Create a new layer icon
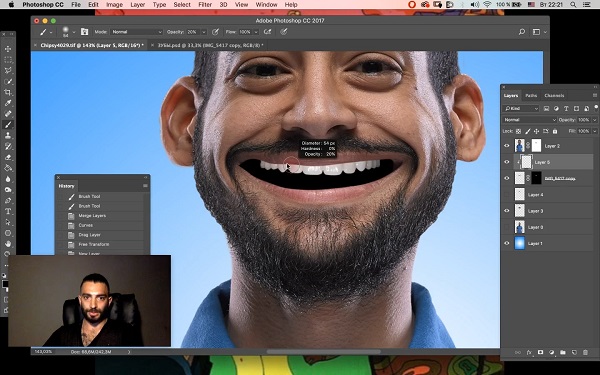 coord(574,352)
